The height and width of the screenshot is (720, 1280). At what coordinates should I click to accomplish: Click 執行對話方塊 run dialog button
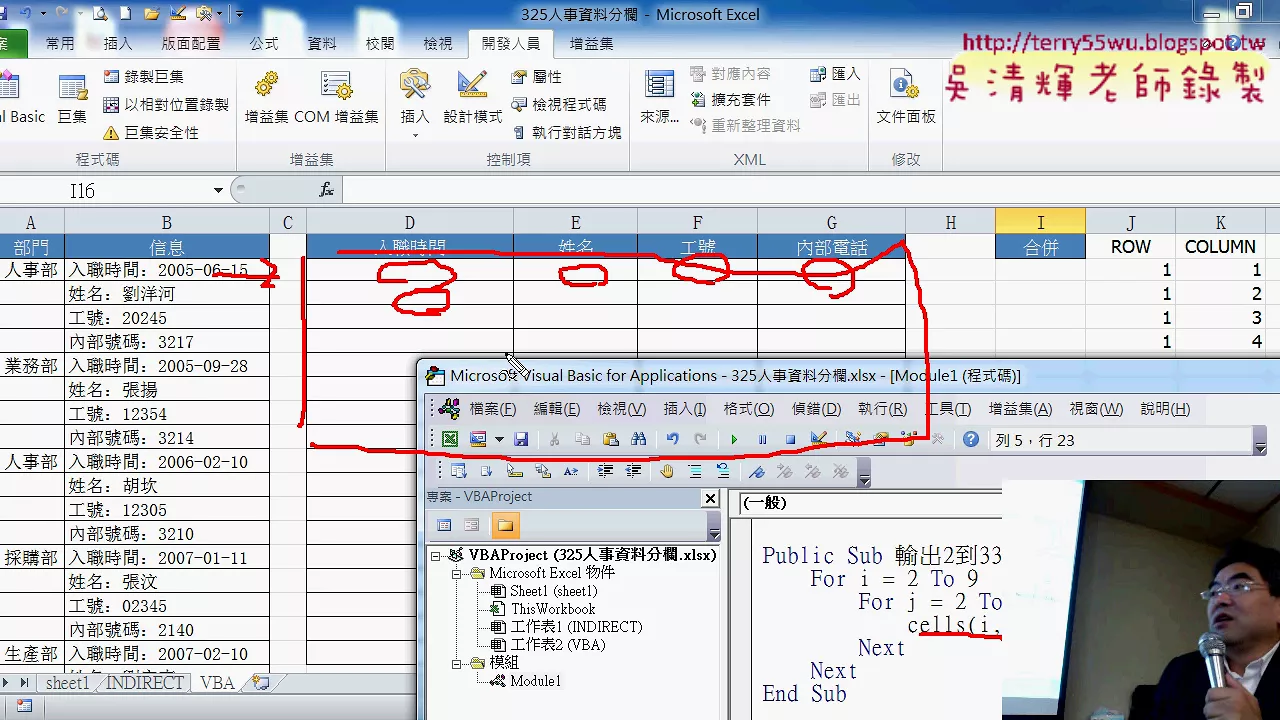[566, 132]
